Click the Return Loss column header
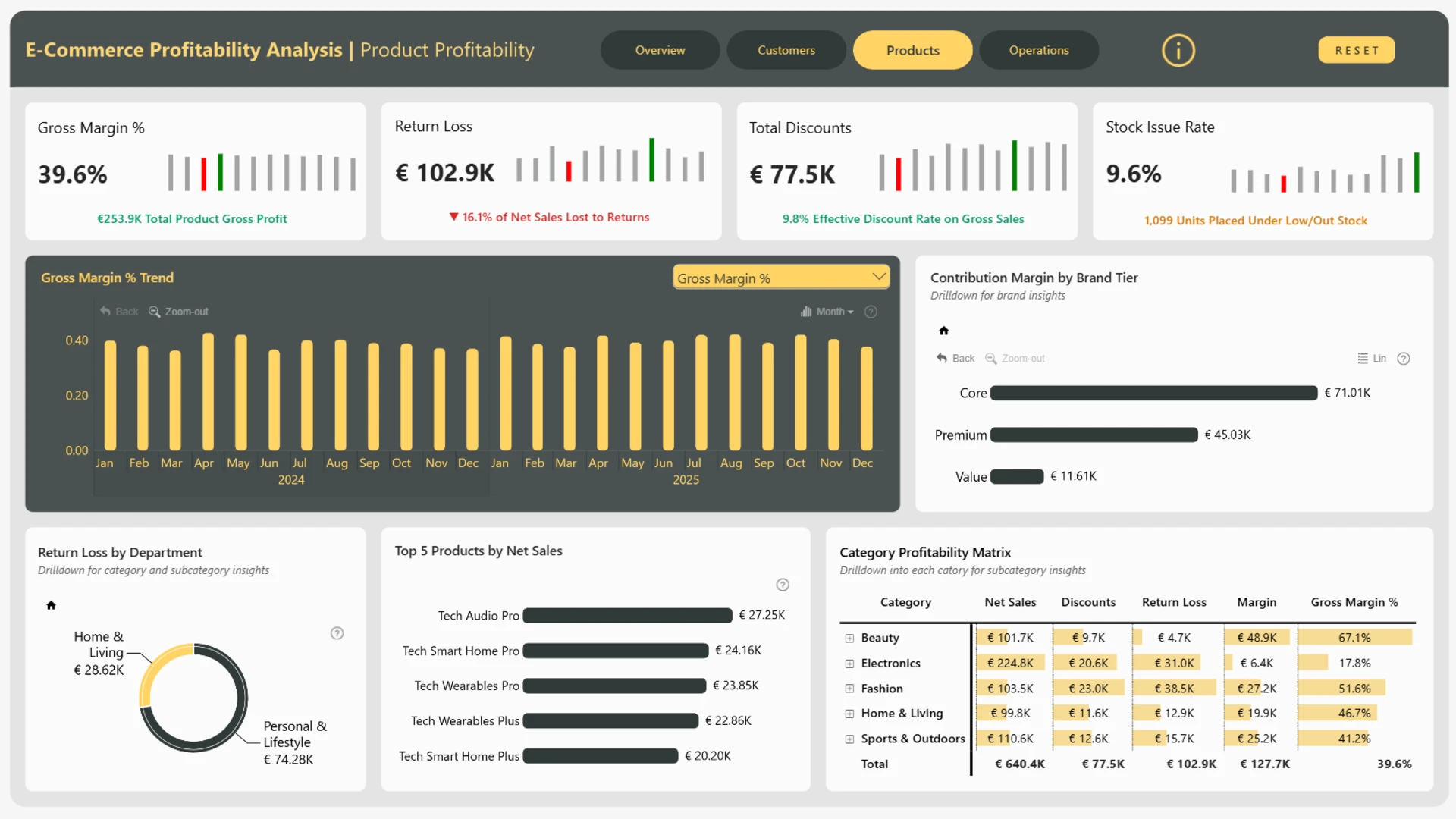1456x819 pixels. [1174, 602]
